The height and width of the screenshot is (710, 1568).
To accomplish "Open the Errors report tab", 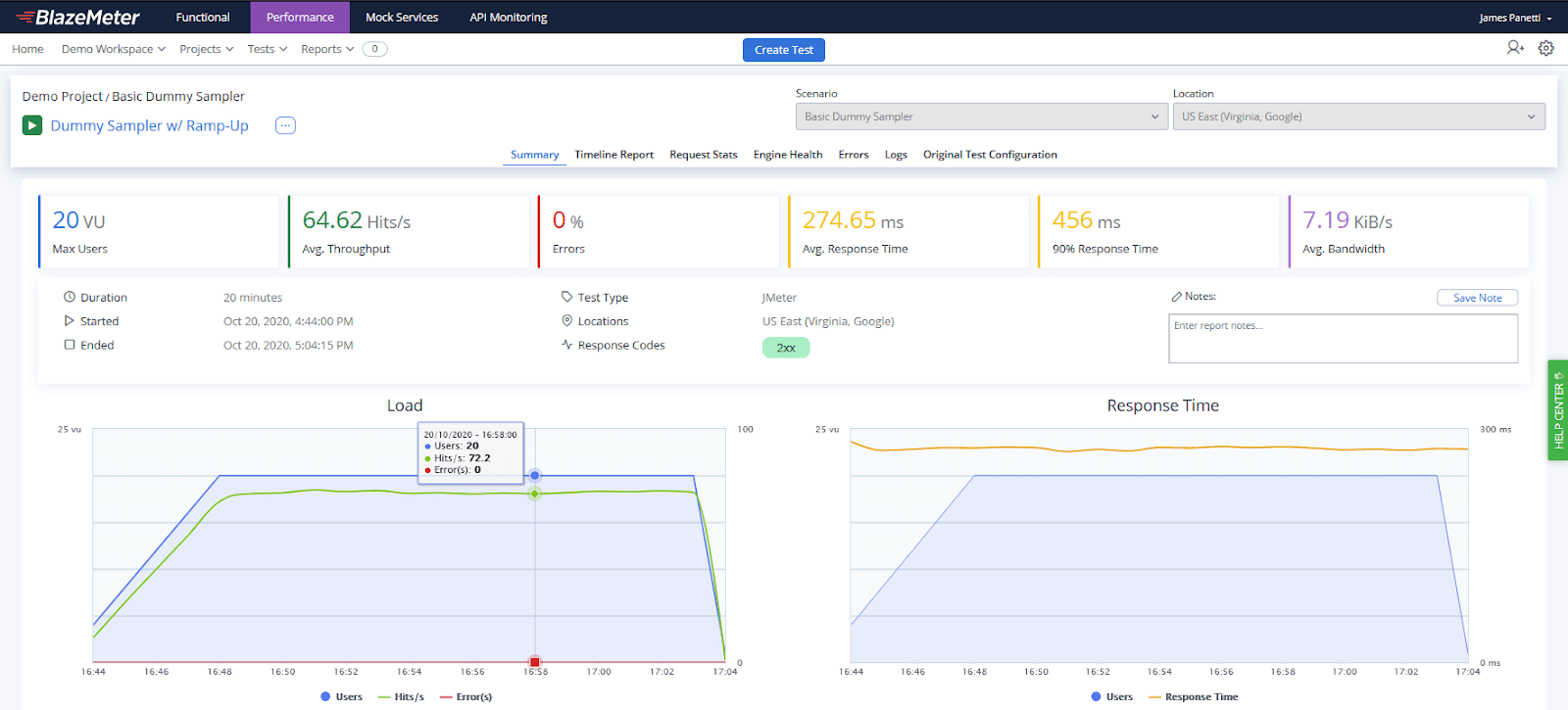I will pyautogui.click(x=854, y=155).
